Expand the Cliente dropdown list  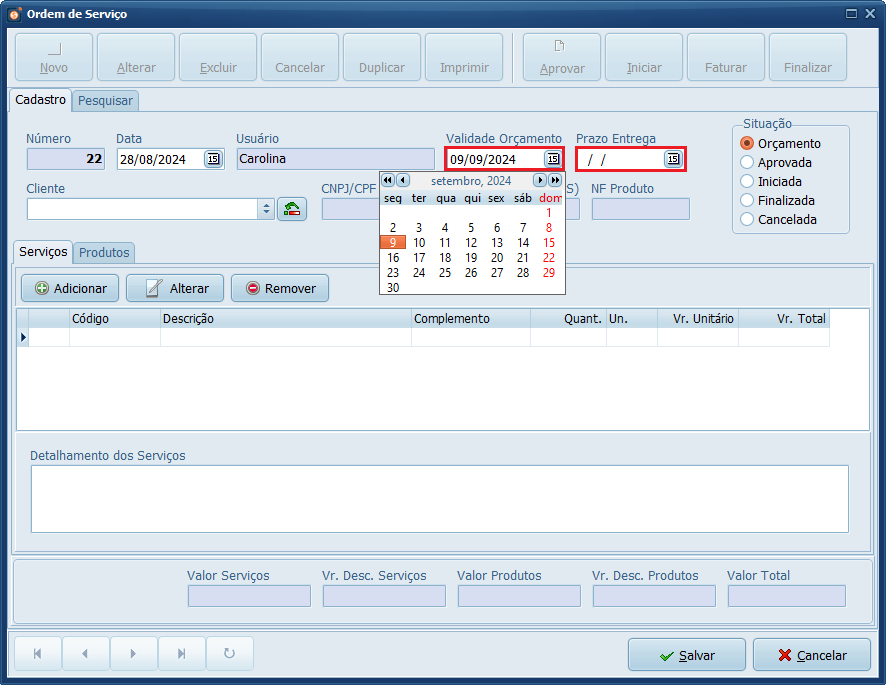tap(266, 209)
